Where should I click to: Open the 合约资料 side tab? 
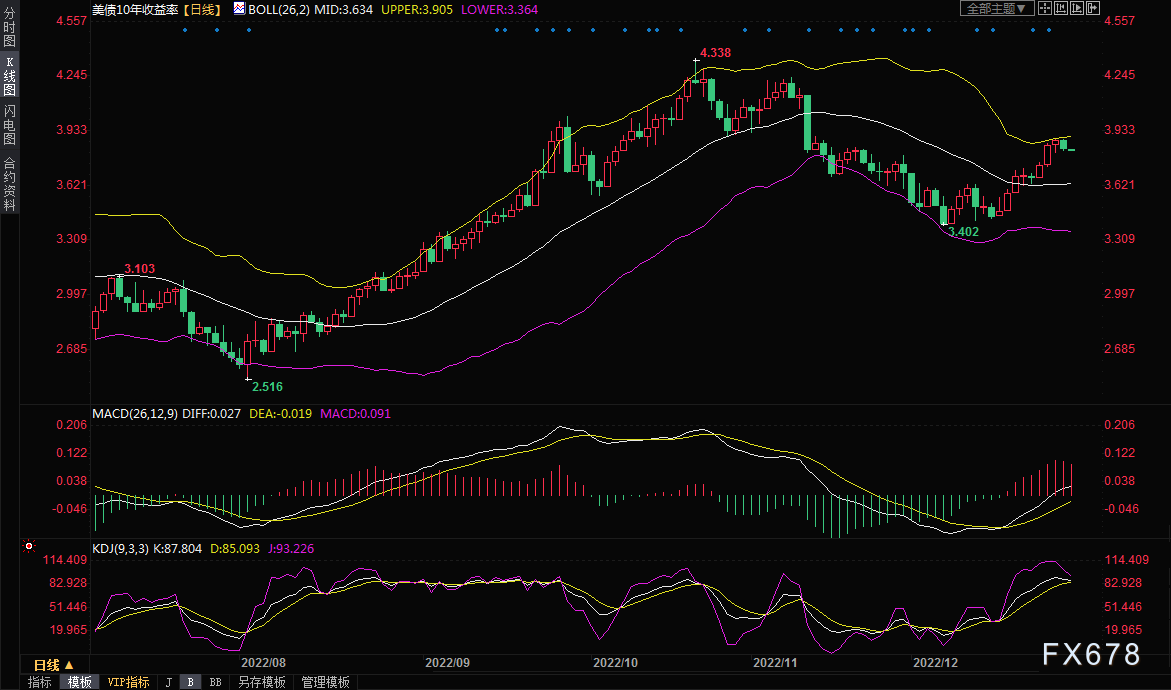pyautogui.click(x=9, y=183)
